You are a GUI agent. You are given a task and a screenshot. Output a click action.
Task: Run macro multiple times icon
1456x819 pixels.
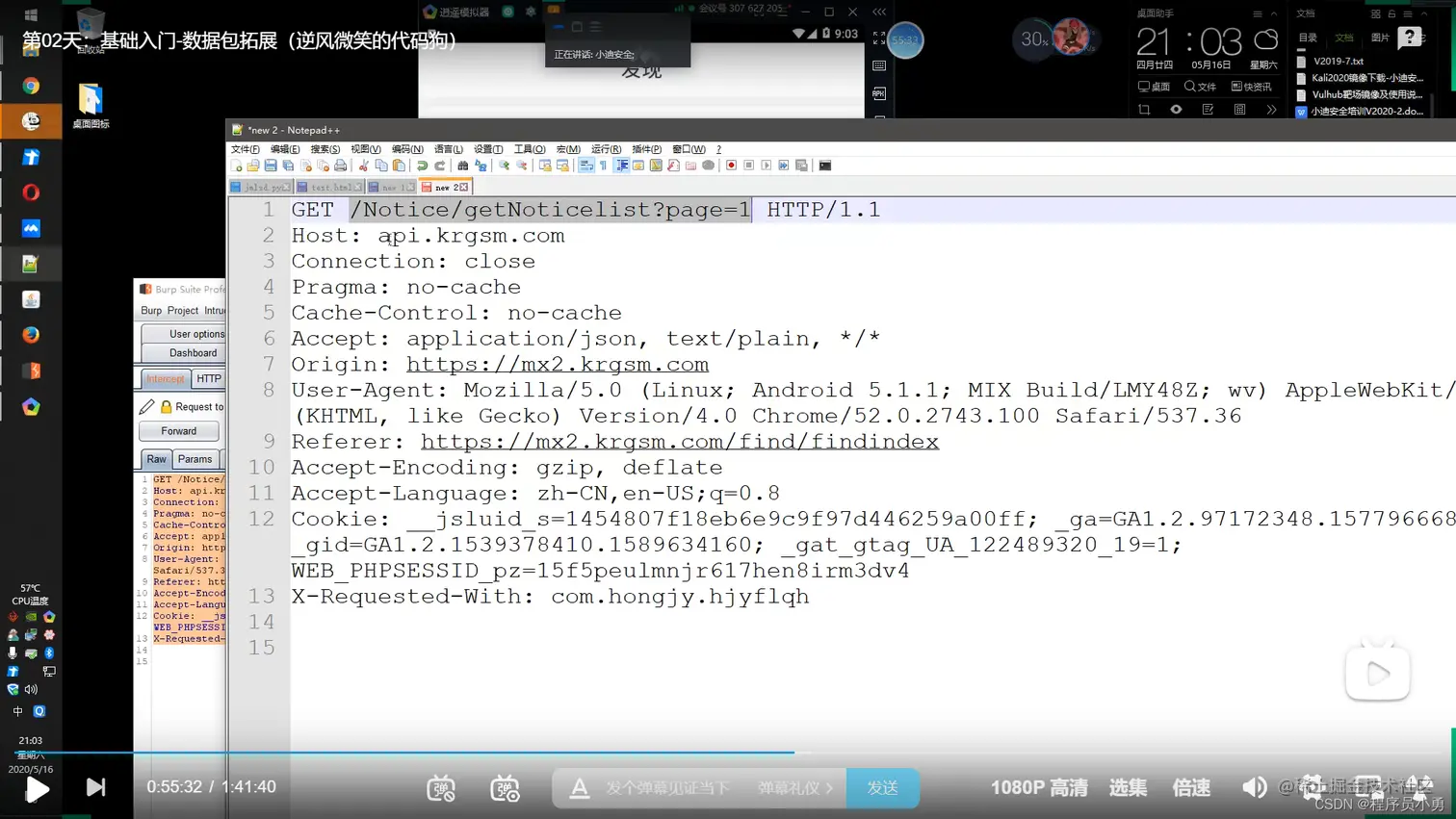click(784, 166)
